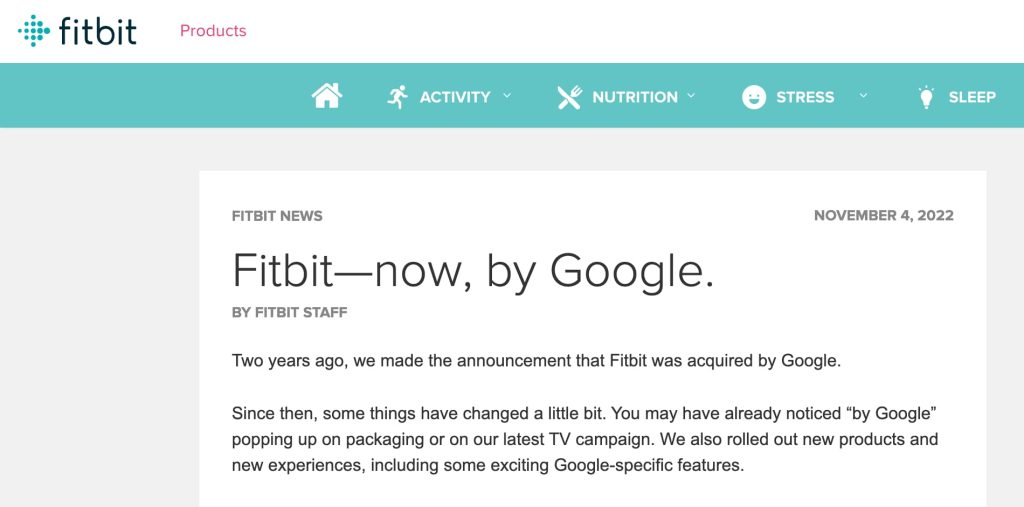Open the Products link
This screenshot has width=1024, height=507.
tap(213, 31)
